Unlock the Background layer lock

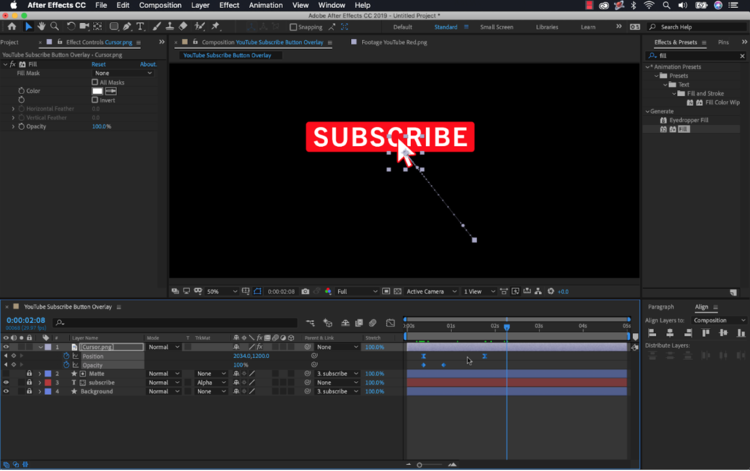coord(29,392)
